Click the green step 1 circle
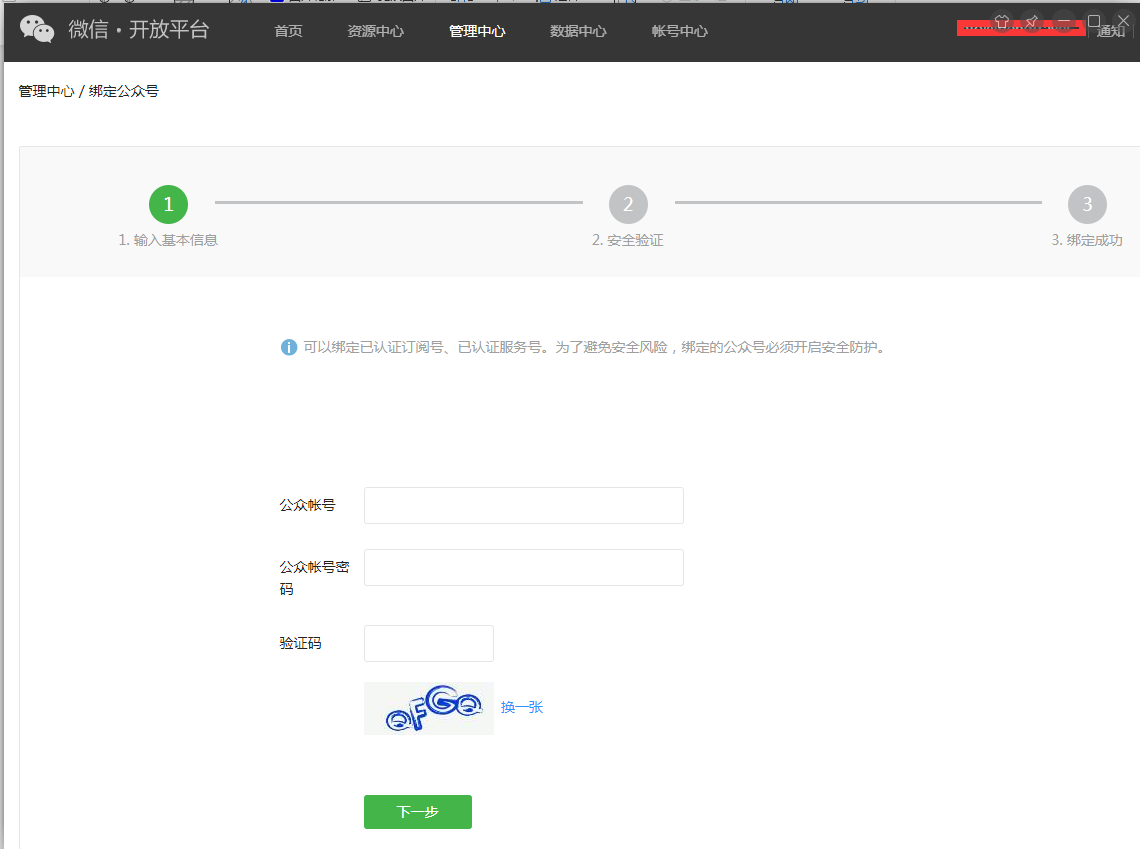Viewport: 1140px width, 849px height. tap(168, 205)
